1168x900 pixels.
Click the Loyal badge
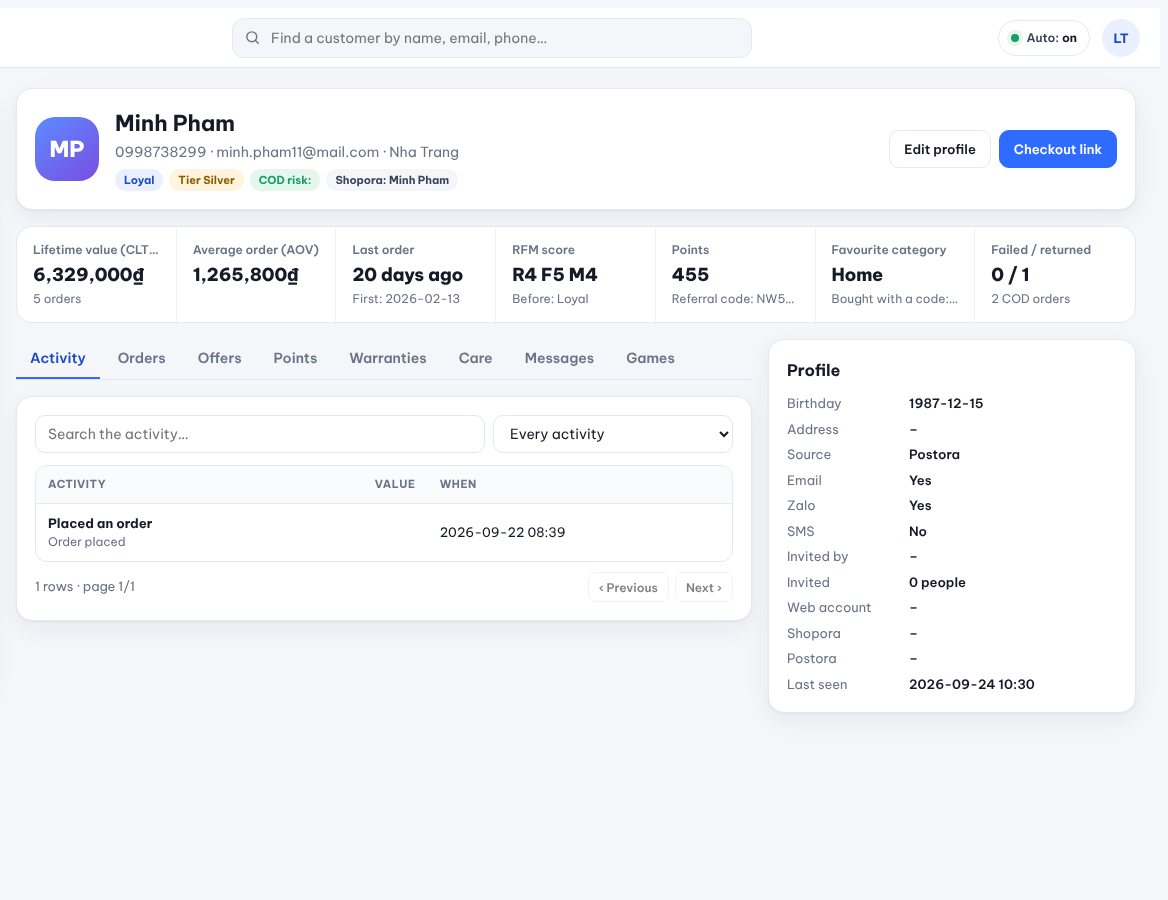[139, 180]
